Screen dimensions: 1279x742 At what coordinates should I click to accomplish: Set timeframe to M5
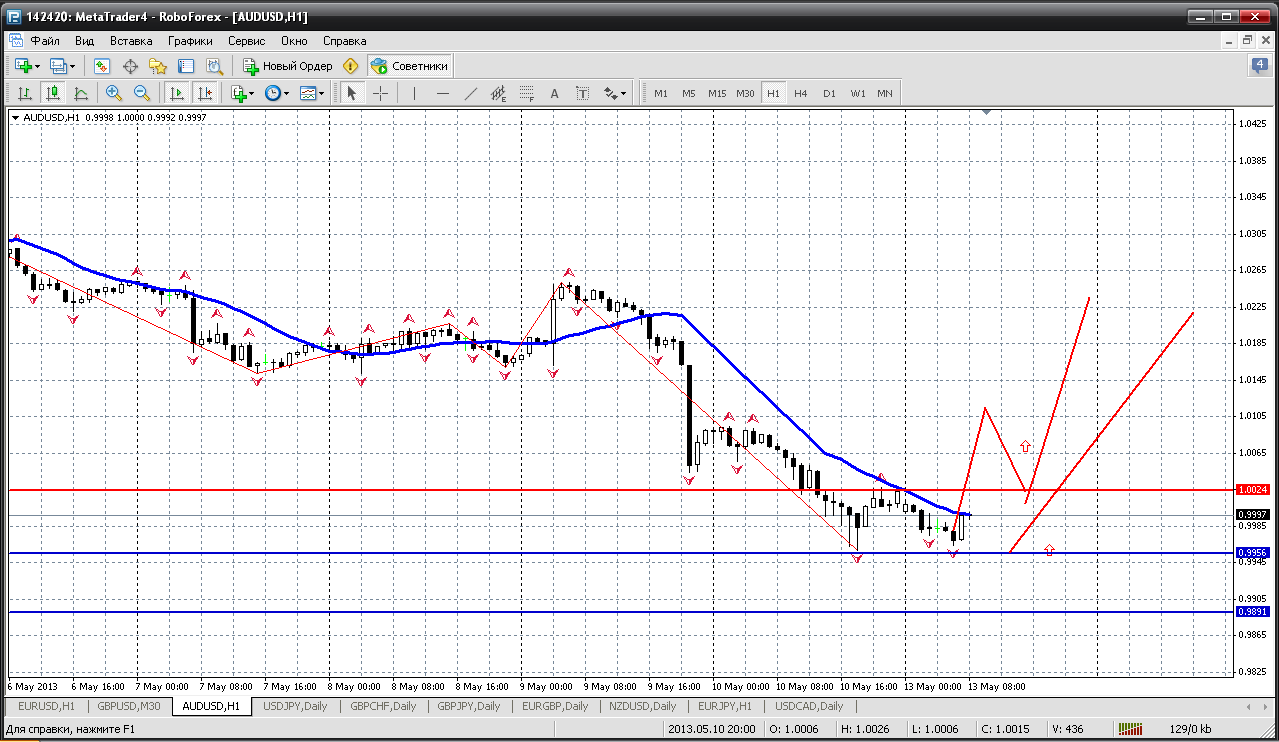pos(689,93)
